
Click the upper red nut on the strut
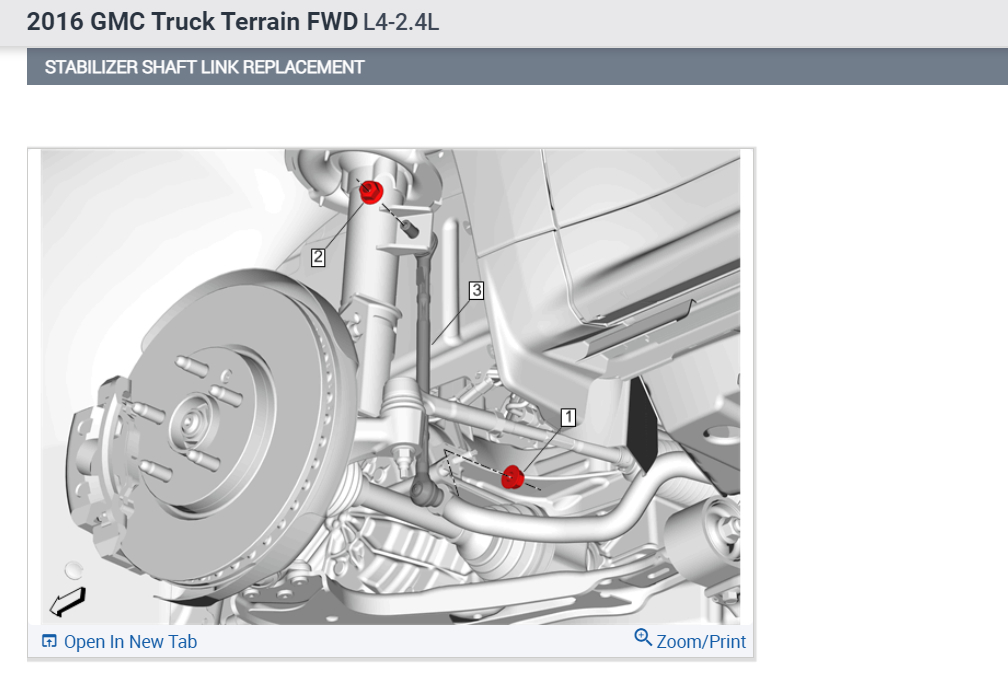(x=371, y=191)
